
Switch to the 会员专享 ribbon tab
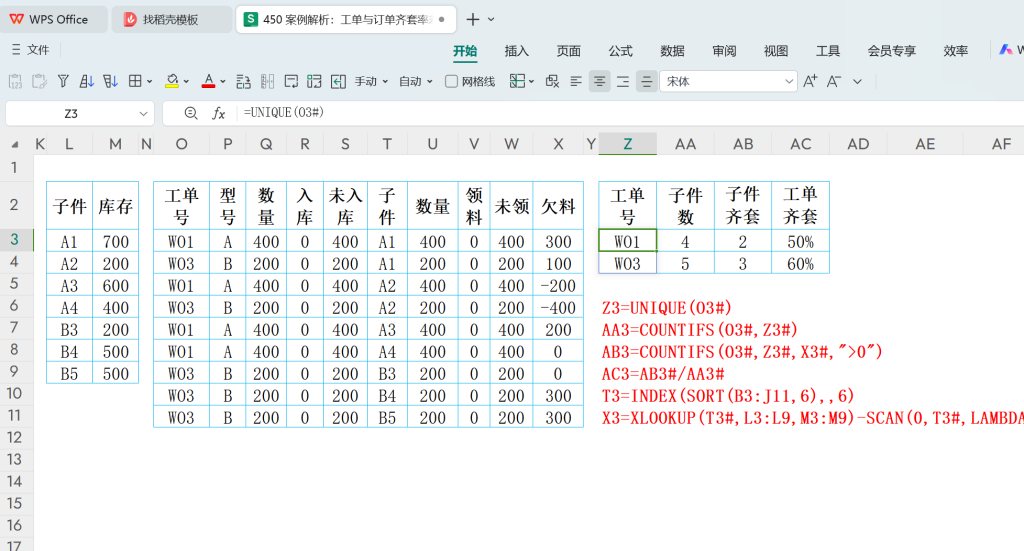(891, 51)
